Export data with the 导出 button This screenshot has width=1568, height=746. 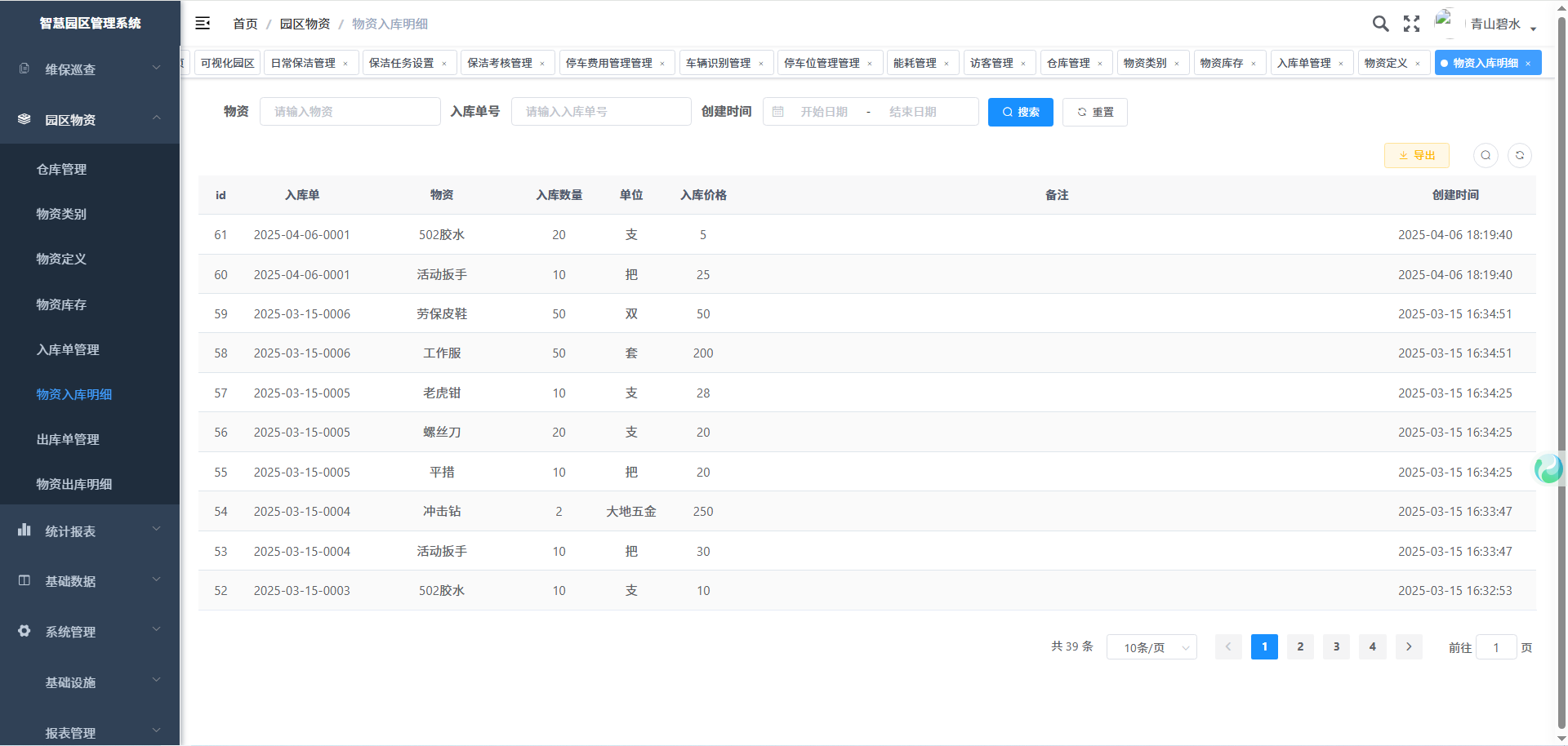(x=1416, y=155)
